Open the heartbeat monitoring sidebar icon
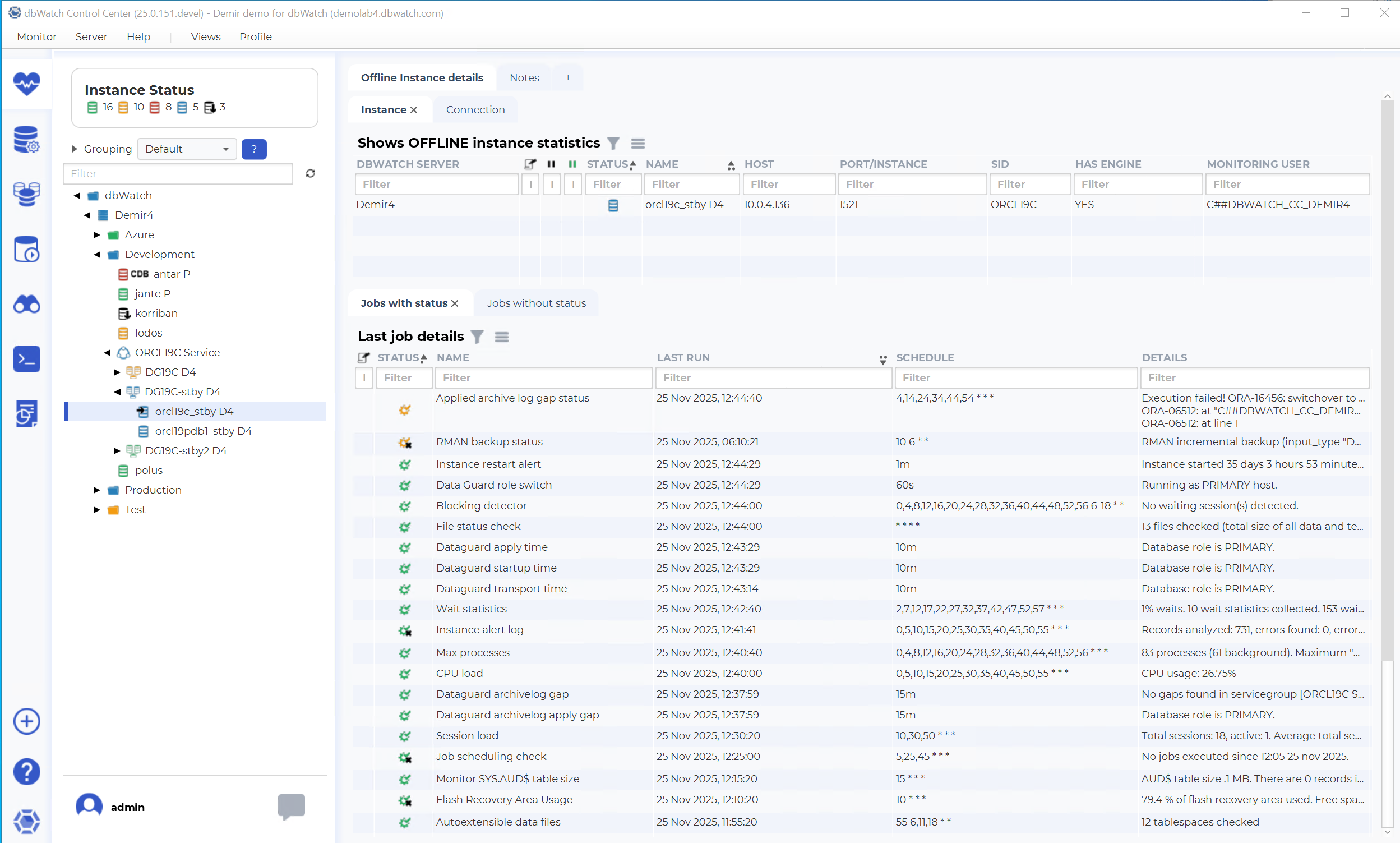This screenshot has height=843, width=1400. pyautogui.click(x=27, y=84)
